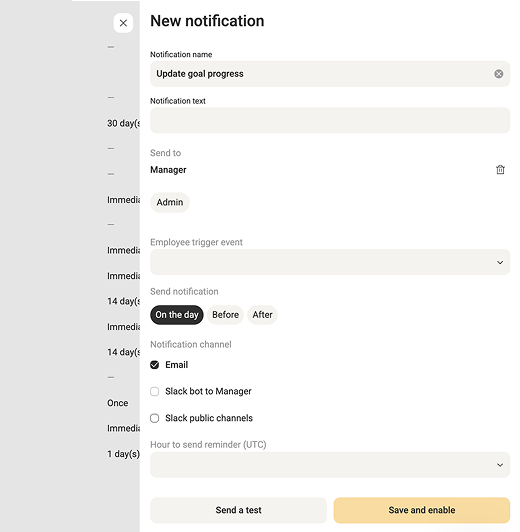Open the Hour to send reminder dropdown
Viewport: 520px width, 532px height.
pyautogui.click(x=330, y=465)
